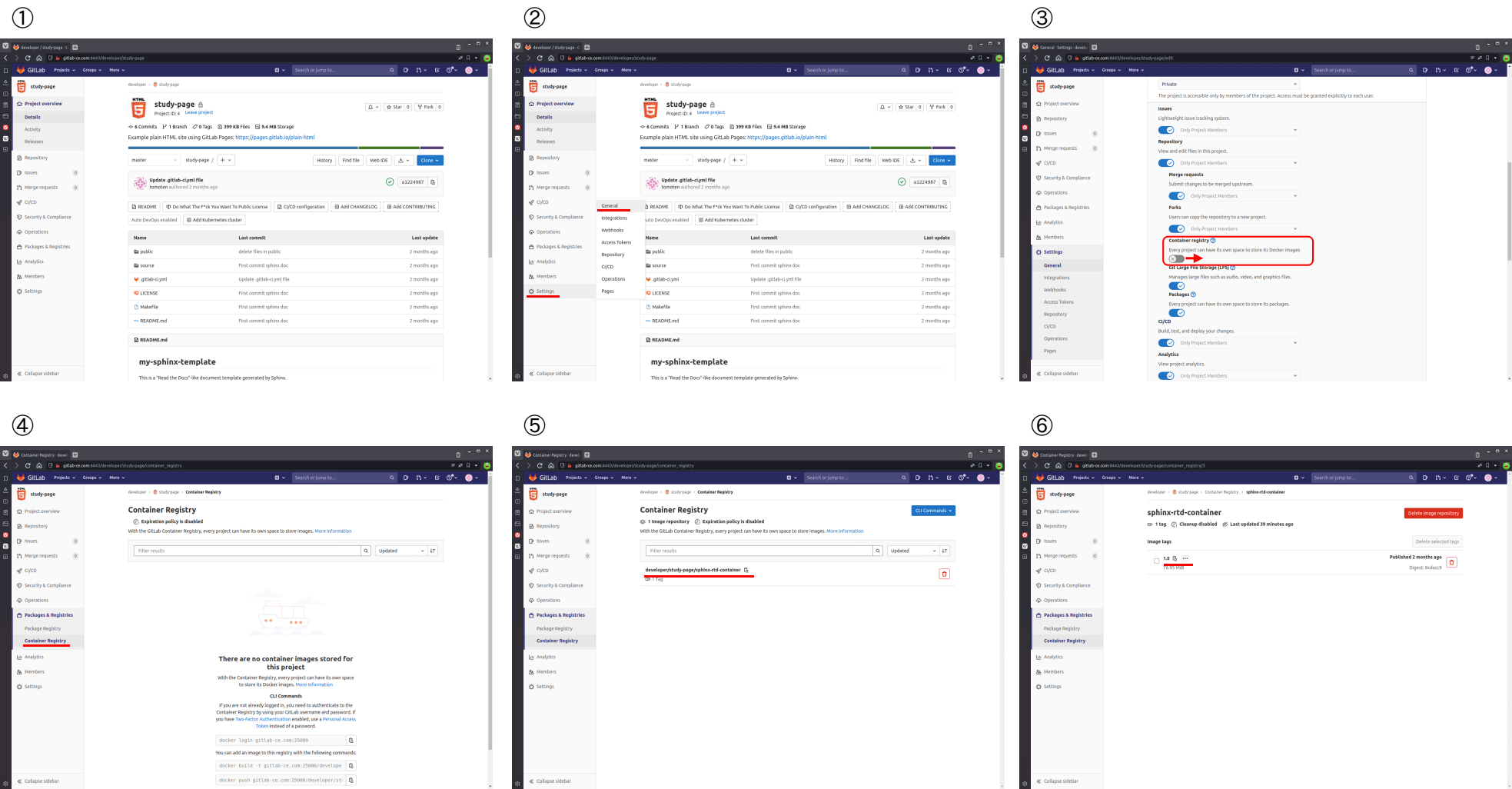Copy the sphinx-rtd-container image path
Viewport: 1512px width, 789px height.
pos(745,570)
